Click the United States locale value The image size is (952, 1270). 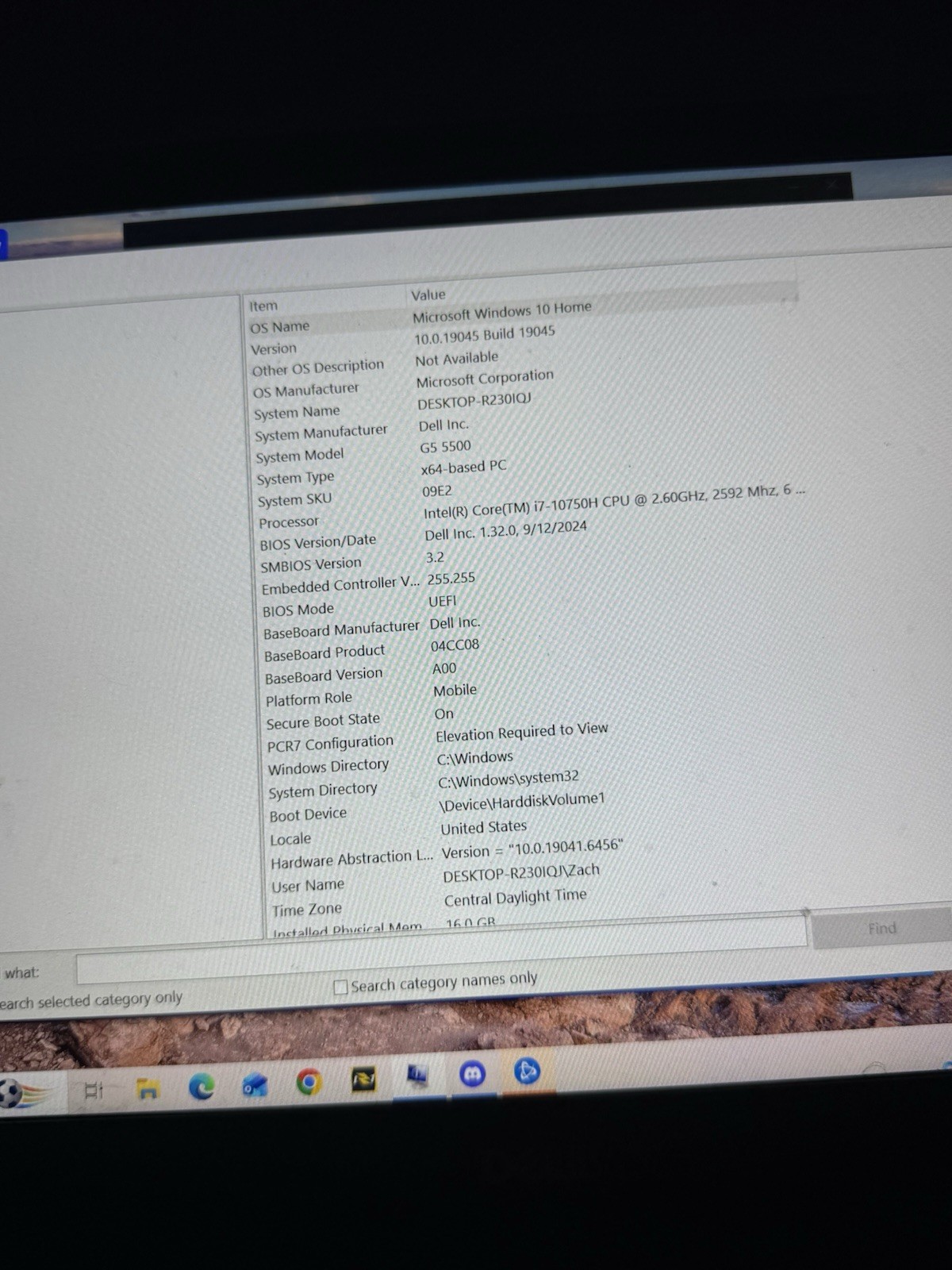pyautogui.click(x=484, y=828)
